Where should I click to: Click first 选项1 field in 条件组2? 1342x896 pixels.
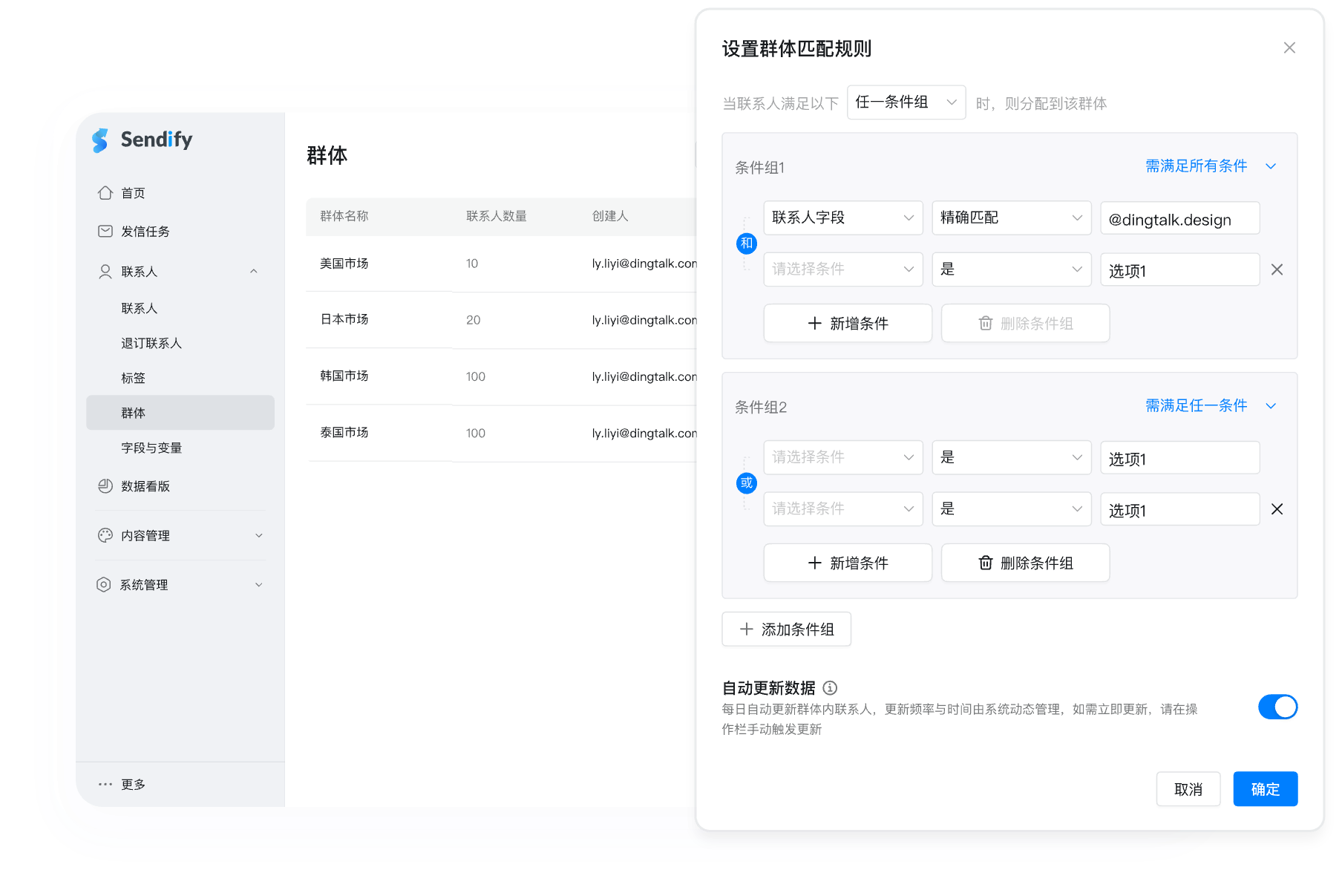click(x=1179, y=458)
